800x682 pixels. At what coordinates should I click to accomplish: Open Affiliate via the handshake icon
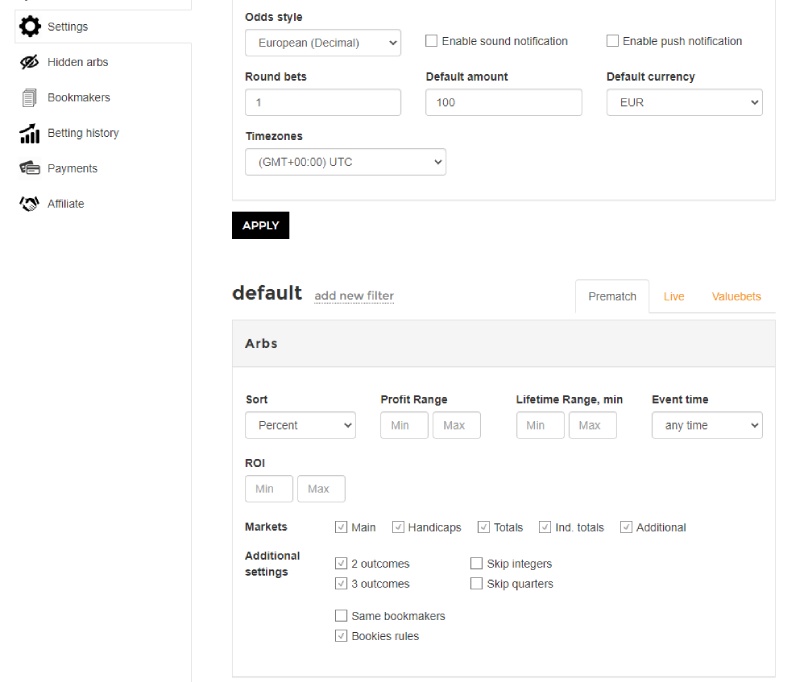pos(30,203)
